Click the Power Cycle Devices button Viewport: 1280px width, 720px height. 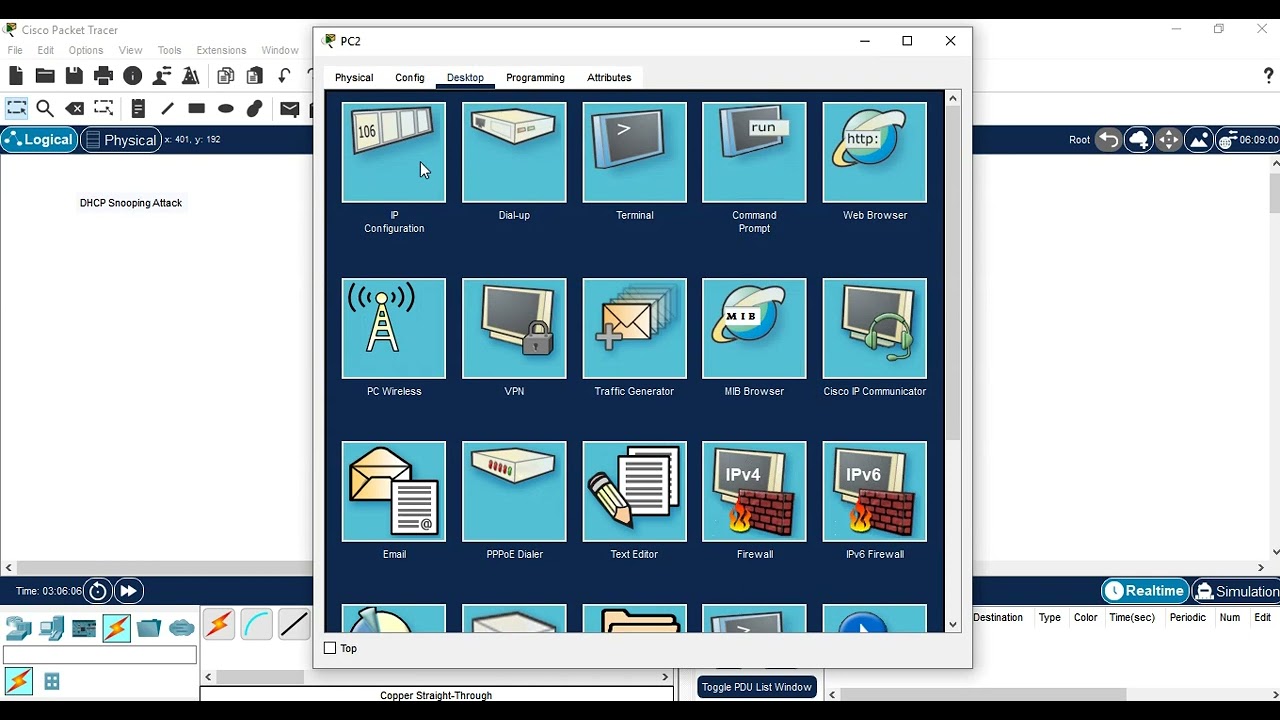98,591
